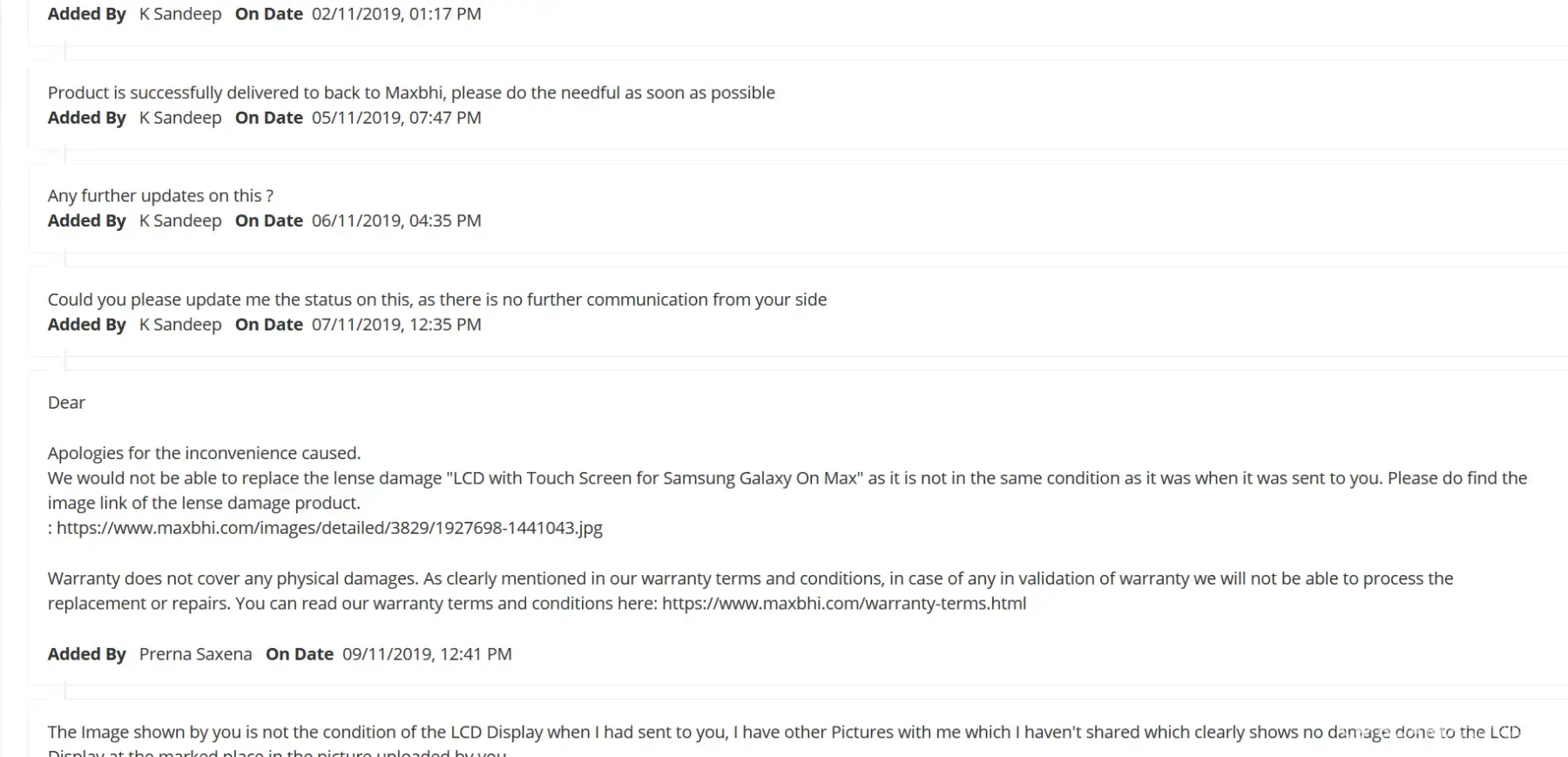Click K Sandeep on the 05/11/2019 comment
The height and width of the screenshot is (757, 1568).
(180, 118)
